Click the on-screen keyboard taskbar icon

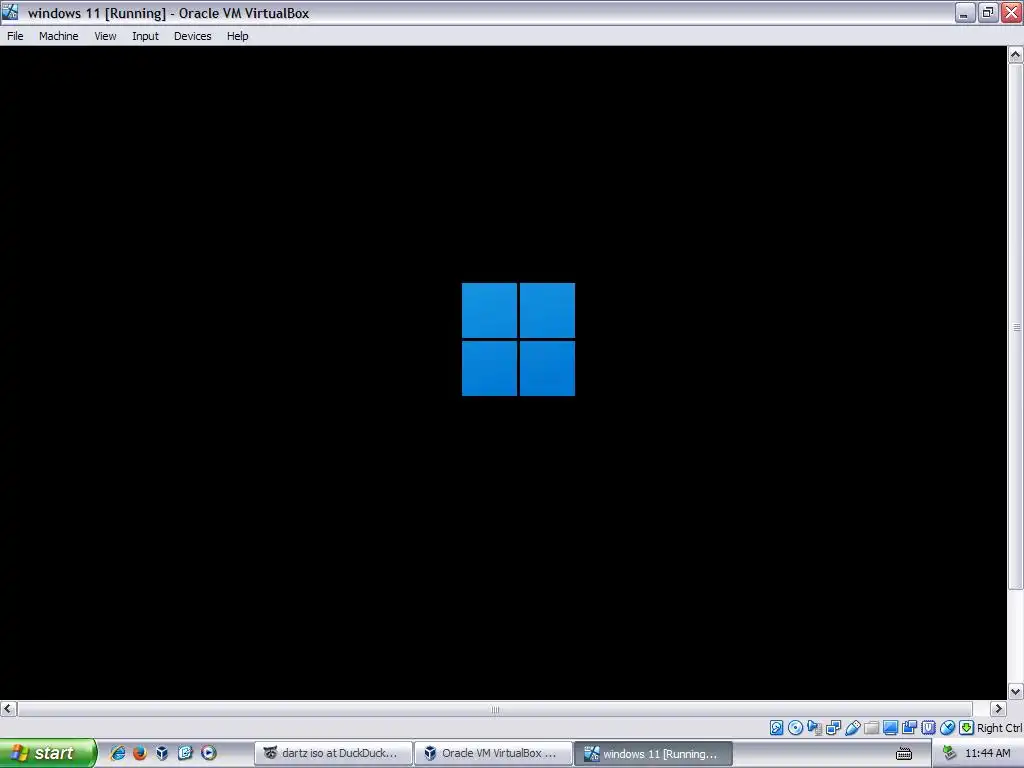click(x=904, y=754)
